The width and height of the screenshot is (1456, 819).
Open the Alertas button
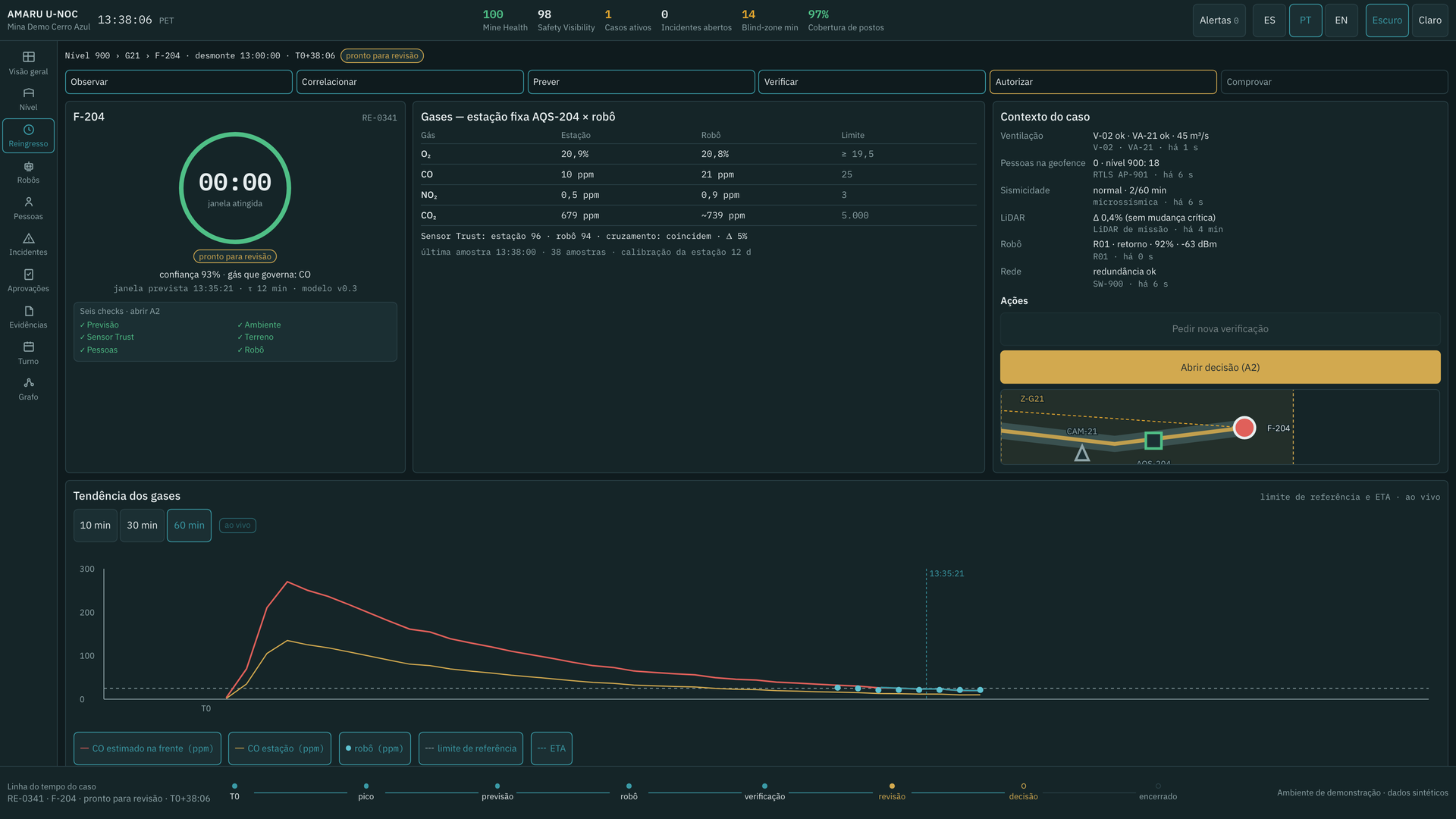pos(1219,20)
